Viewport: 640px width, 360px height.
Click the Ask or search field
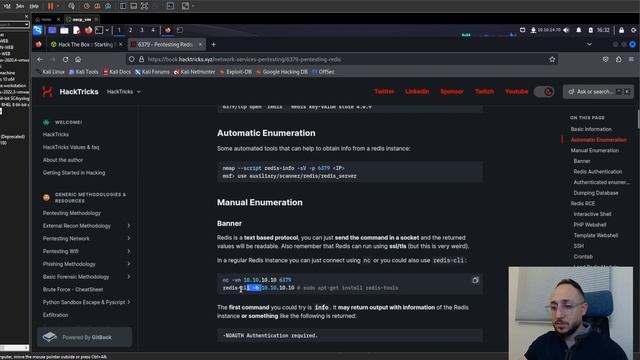(598, 92)
